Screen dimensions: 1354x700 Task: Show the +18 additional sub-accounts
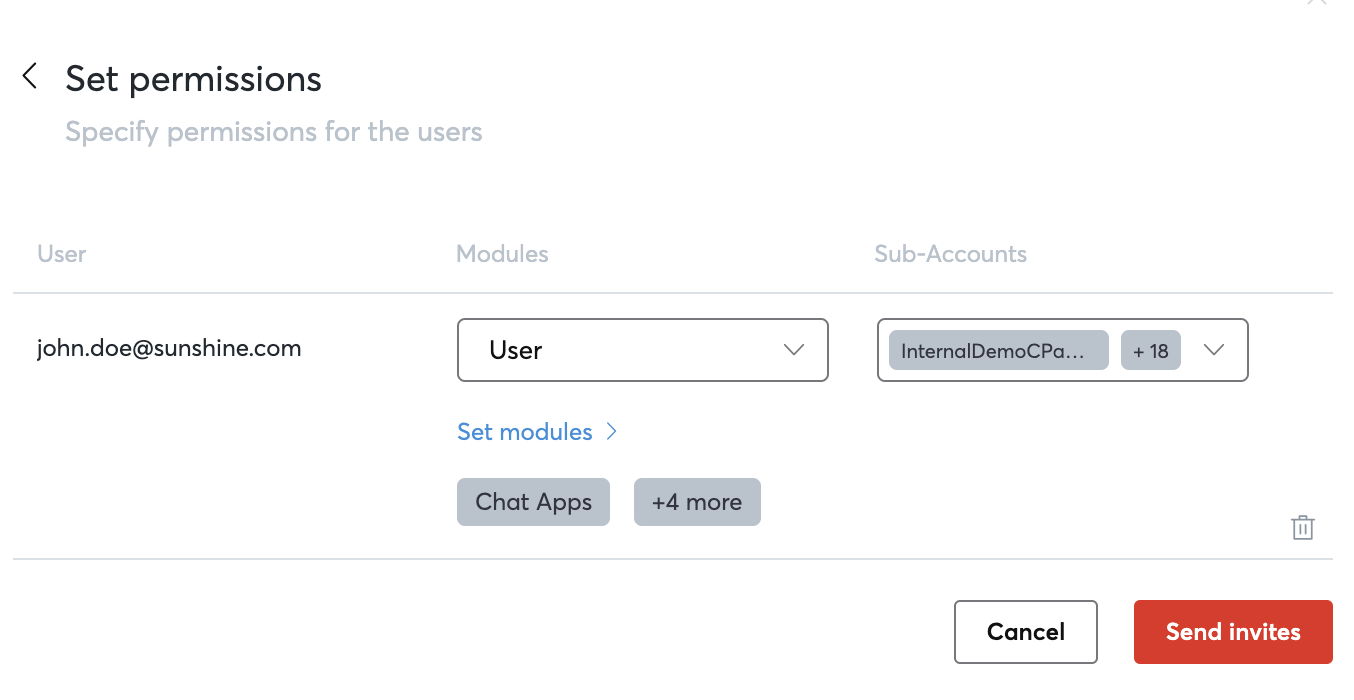click(x=1151, y=351)
